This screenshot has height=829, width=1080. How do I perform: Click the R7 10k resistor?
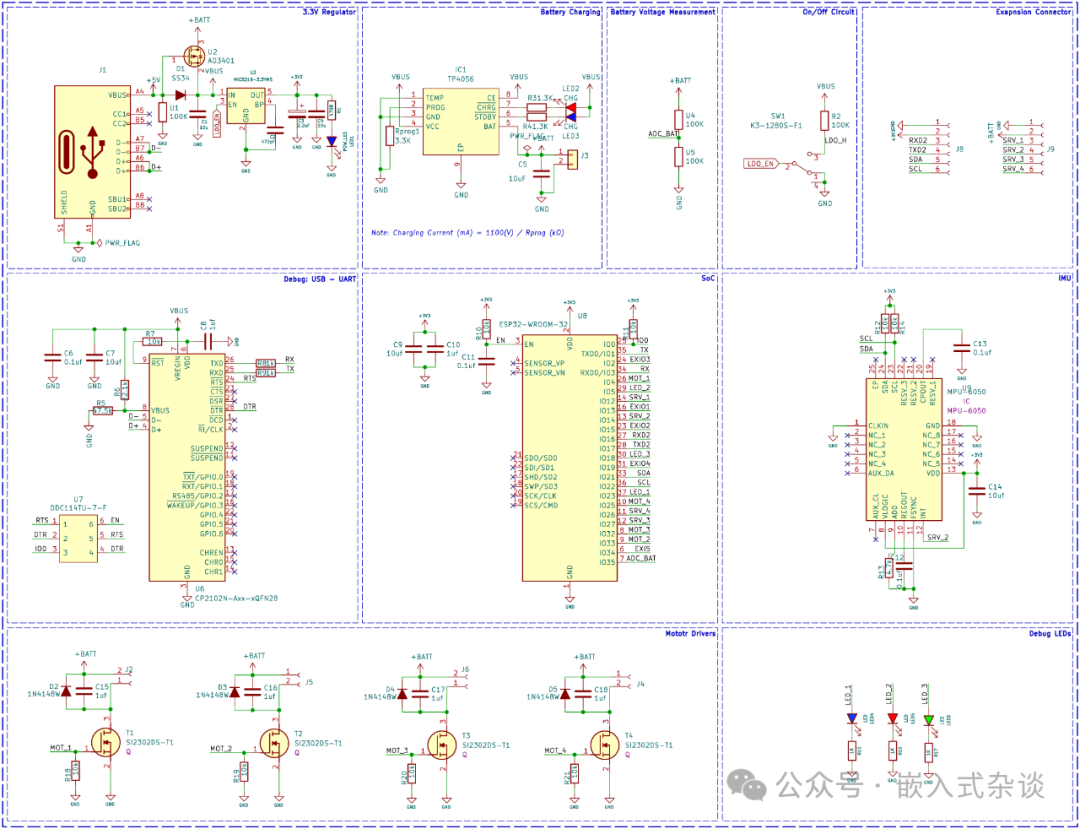click(153, 341)
